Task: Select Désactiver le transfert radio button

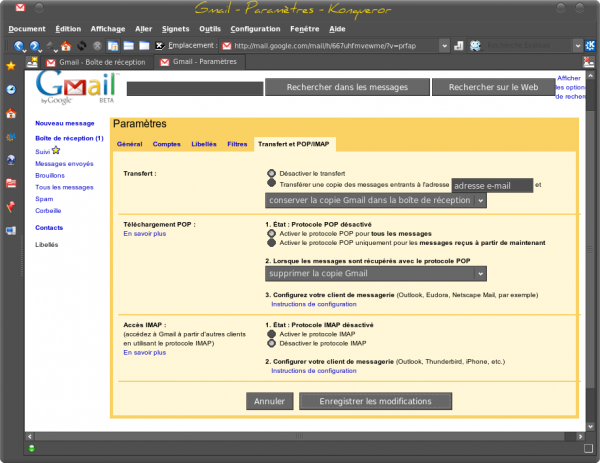Action: click(x=271, y=173)
